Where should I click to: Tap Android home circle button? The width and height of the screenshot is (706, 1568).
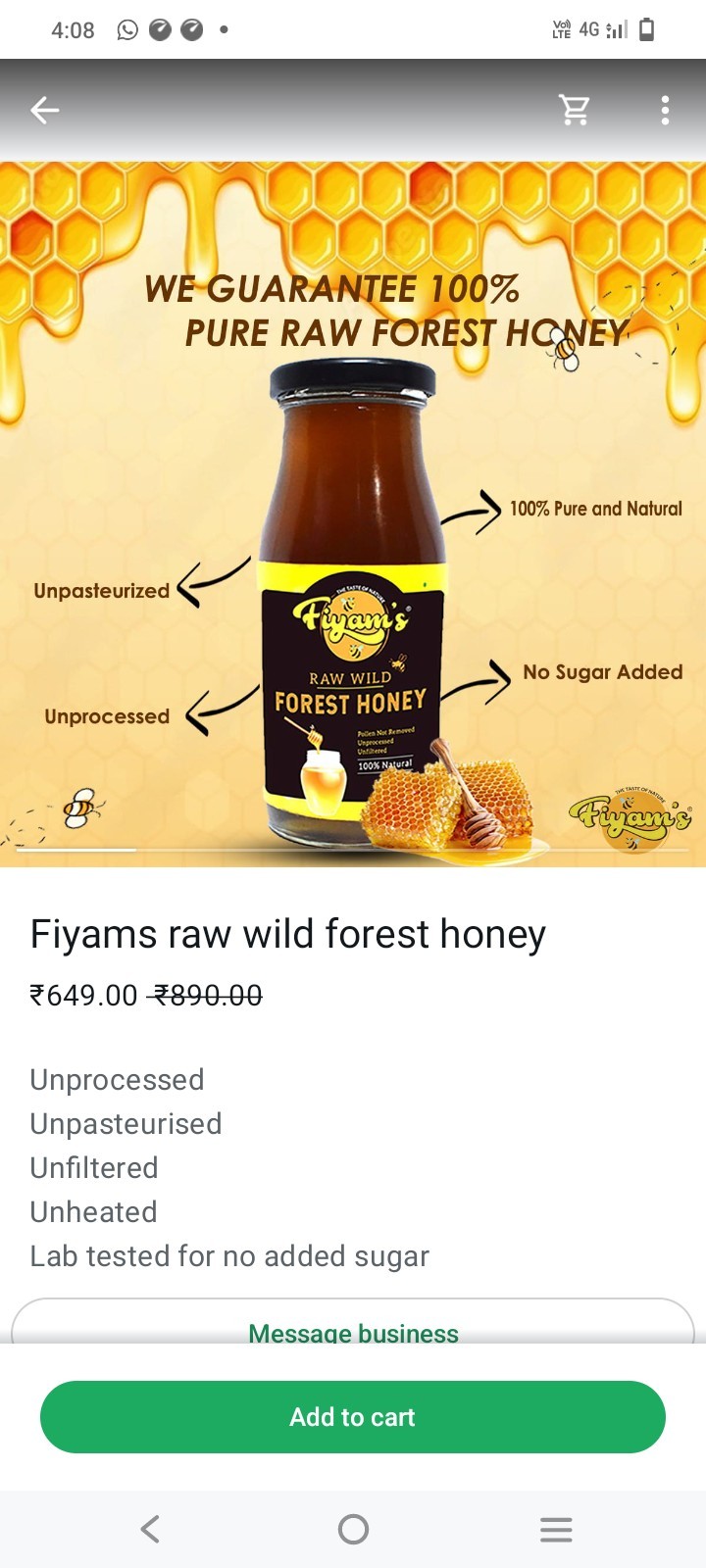353,1529
